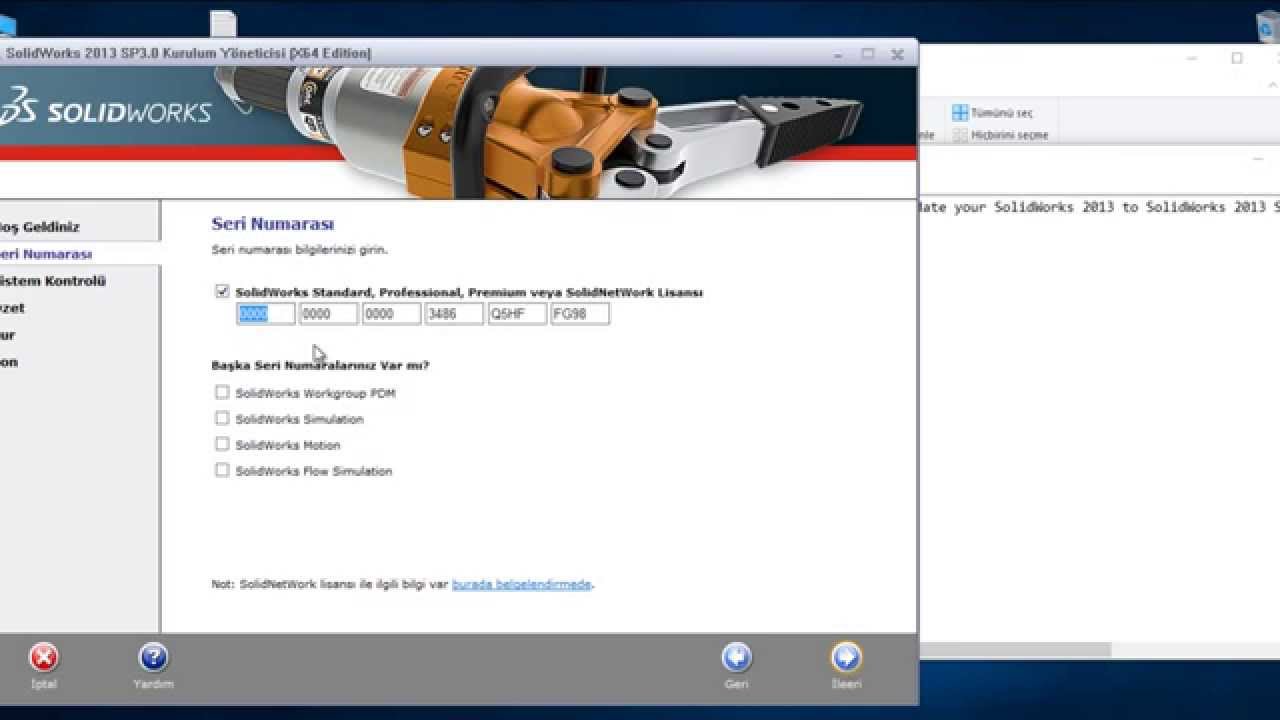Select the Hoş Geldiniz step in sidebar
This screenshot has width=1280, height=720.
pyautogui.click(x=40, y=227)
